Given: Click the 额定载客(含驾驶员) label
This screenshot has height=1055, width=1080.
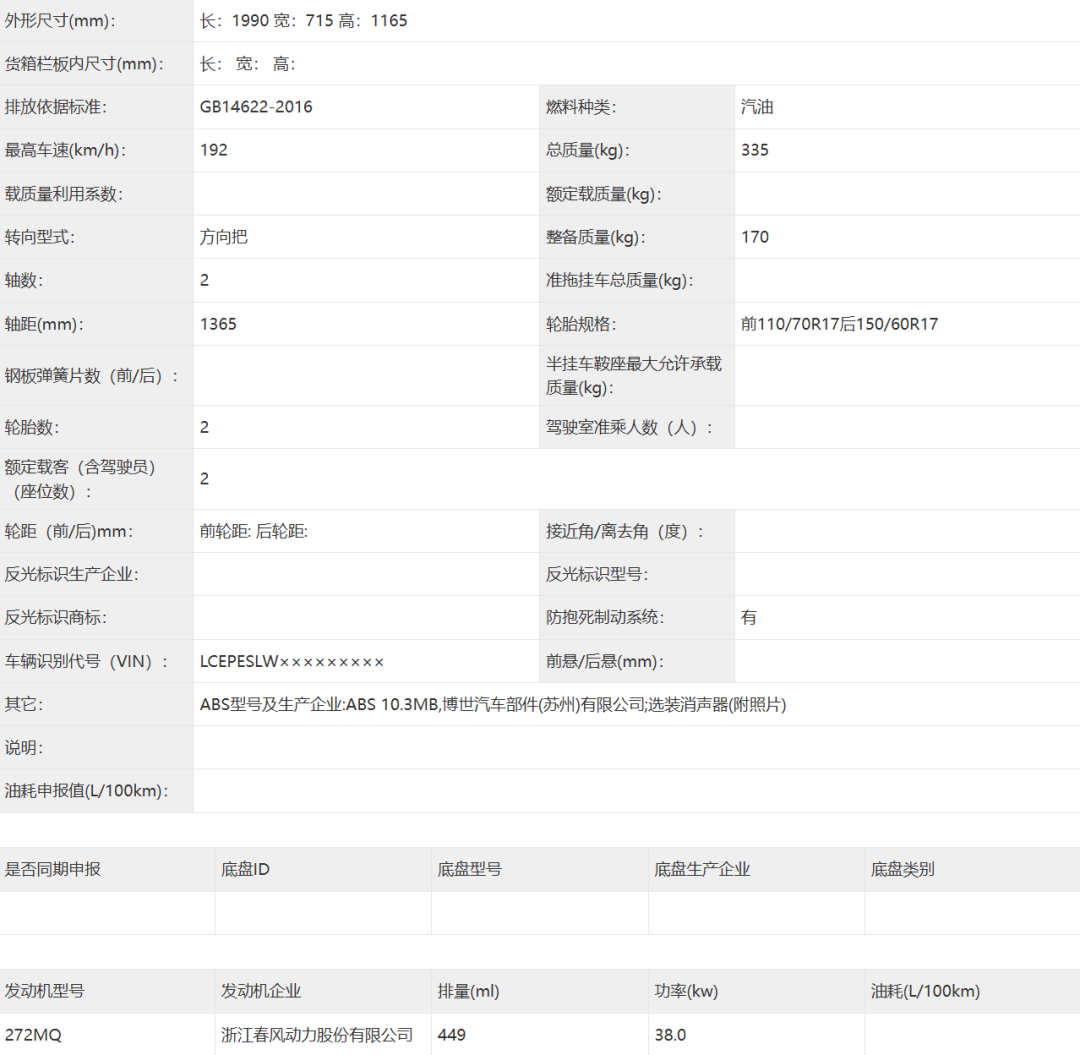Looking at the screenshot, I should (x=80, y=479).
